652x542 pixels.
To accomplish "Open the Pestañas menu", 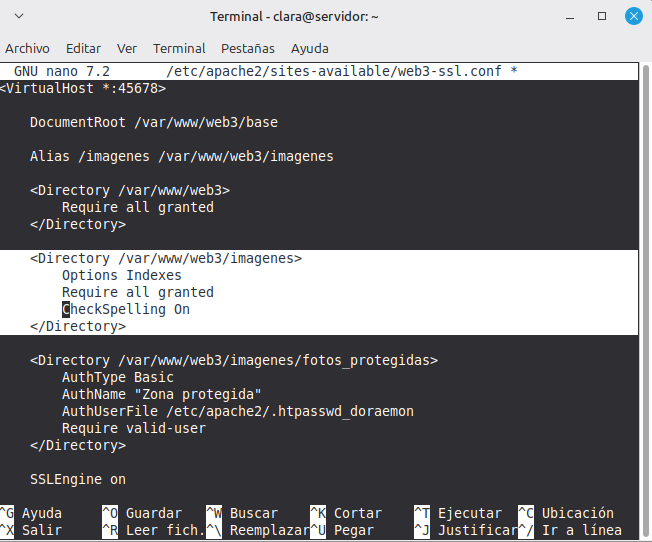I will pyautogui.click(x=248, y=48).
